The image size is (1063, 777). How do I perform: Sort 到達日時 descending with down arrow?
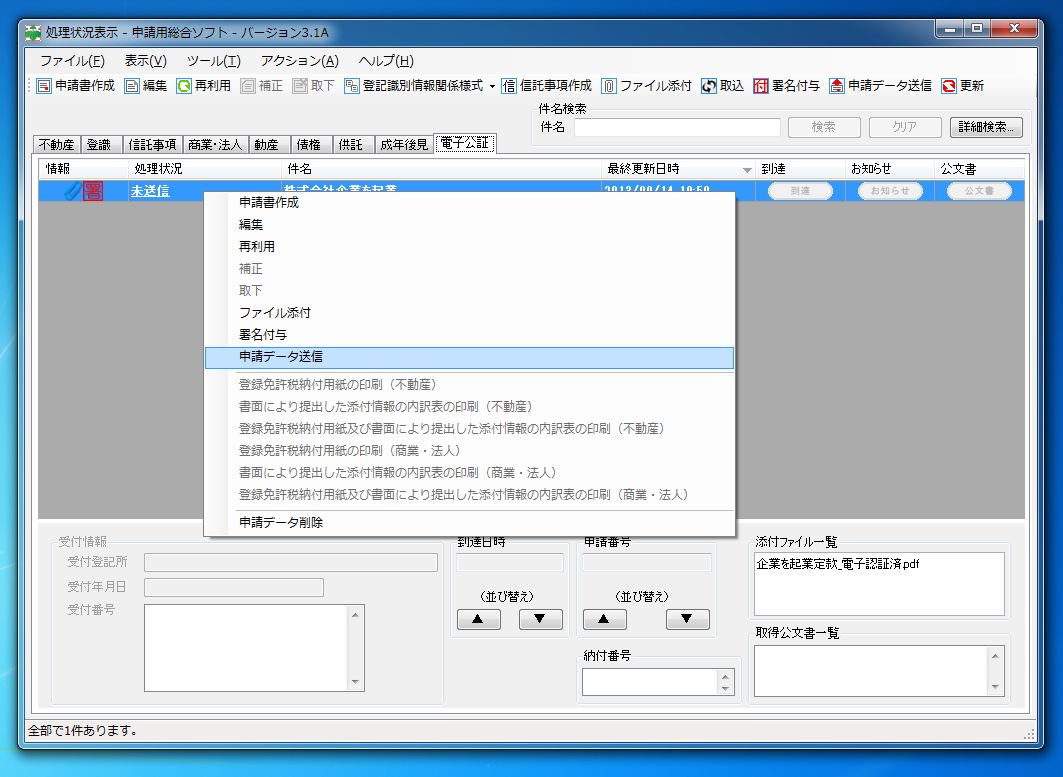tap(540, 619)
